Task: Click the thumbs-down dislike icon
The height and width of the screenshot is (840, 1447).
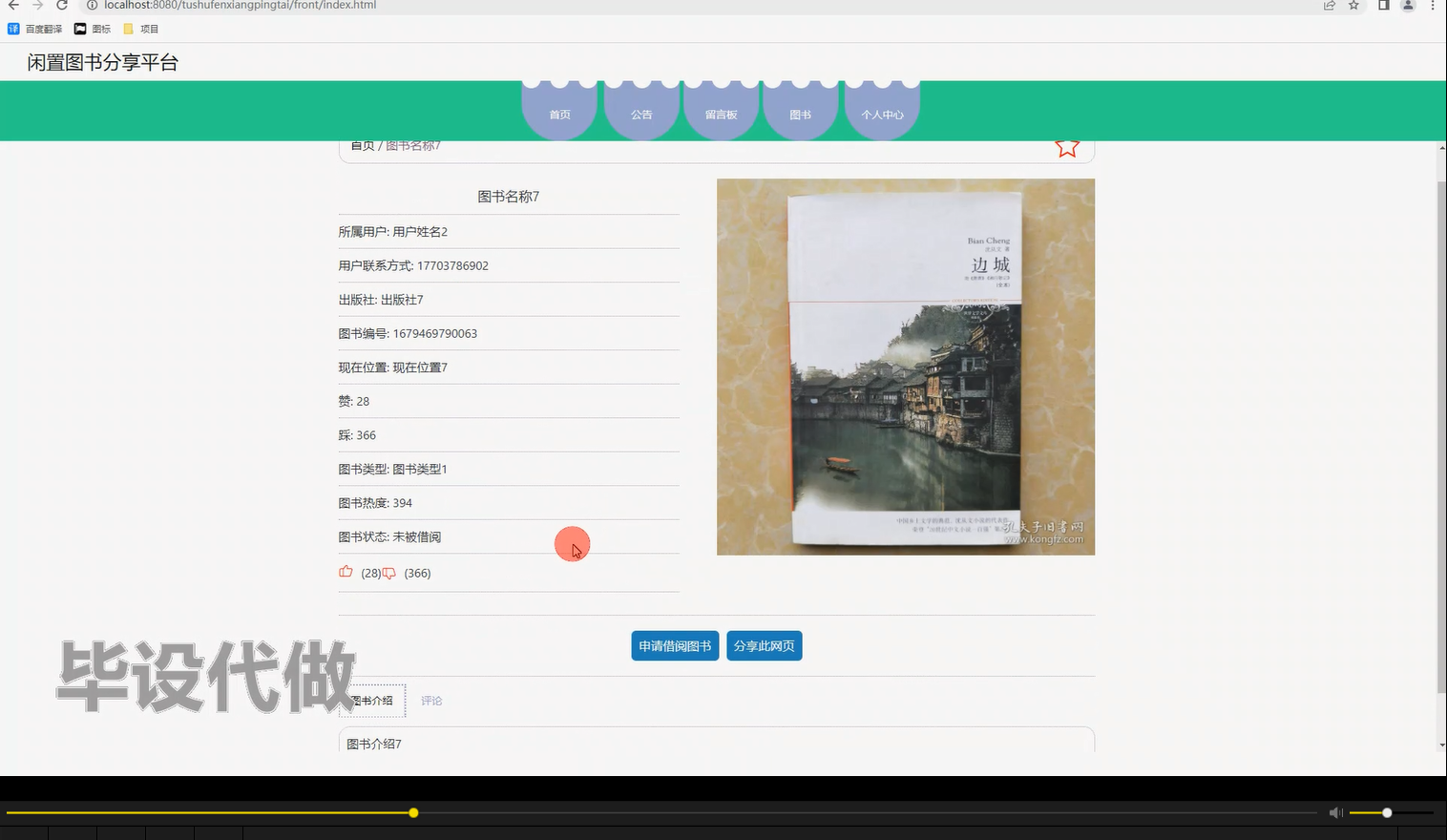Action: [x=389, y=573]
